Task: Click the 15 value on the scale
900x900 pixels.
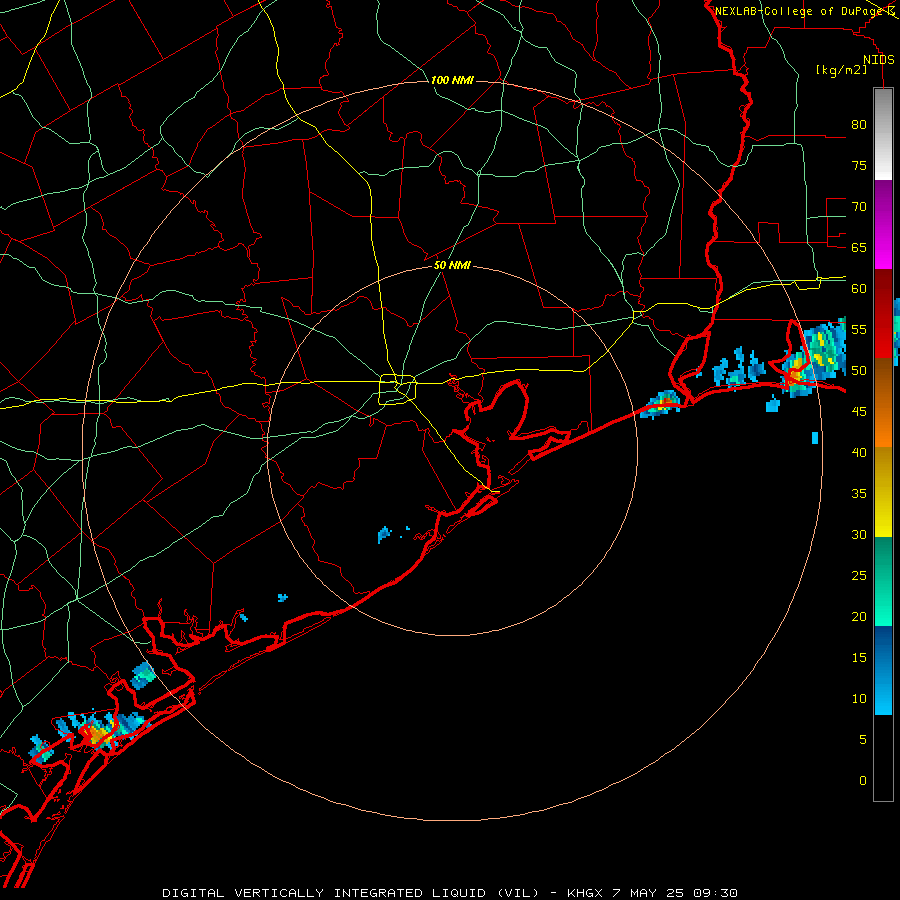Action: pyautogui.click(x=859, y=658)
